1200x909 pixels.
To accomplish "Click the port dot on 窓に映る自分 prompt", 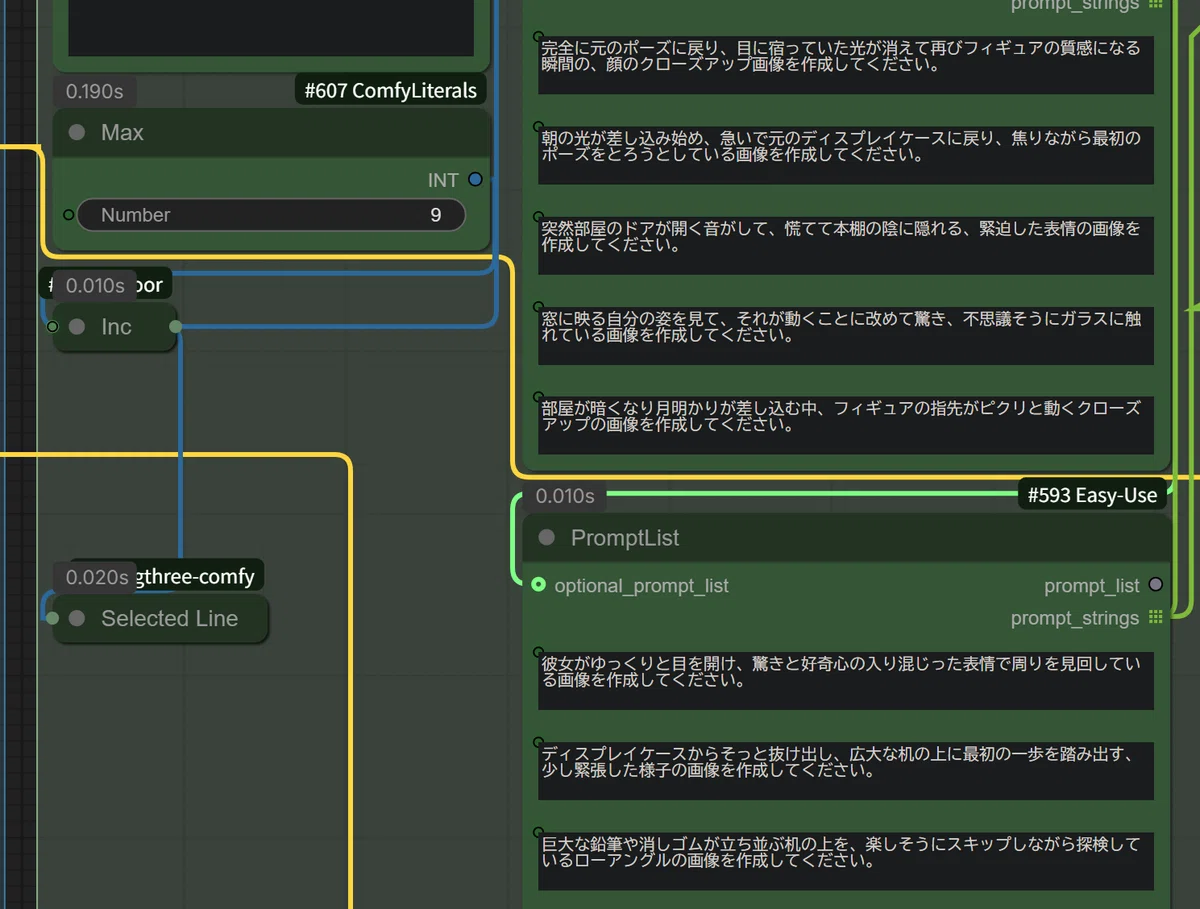I will tap(539, 307).
